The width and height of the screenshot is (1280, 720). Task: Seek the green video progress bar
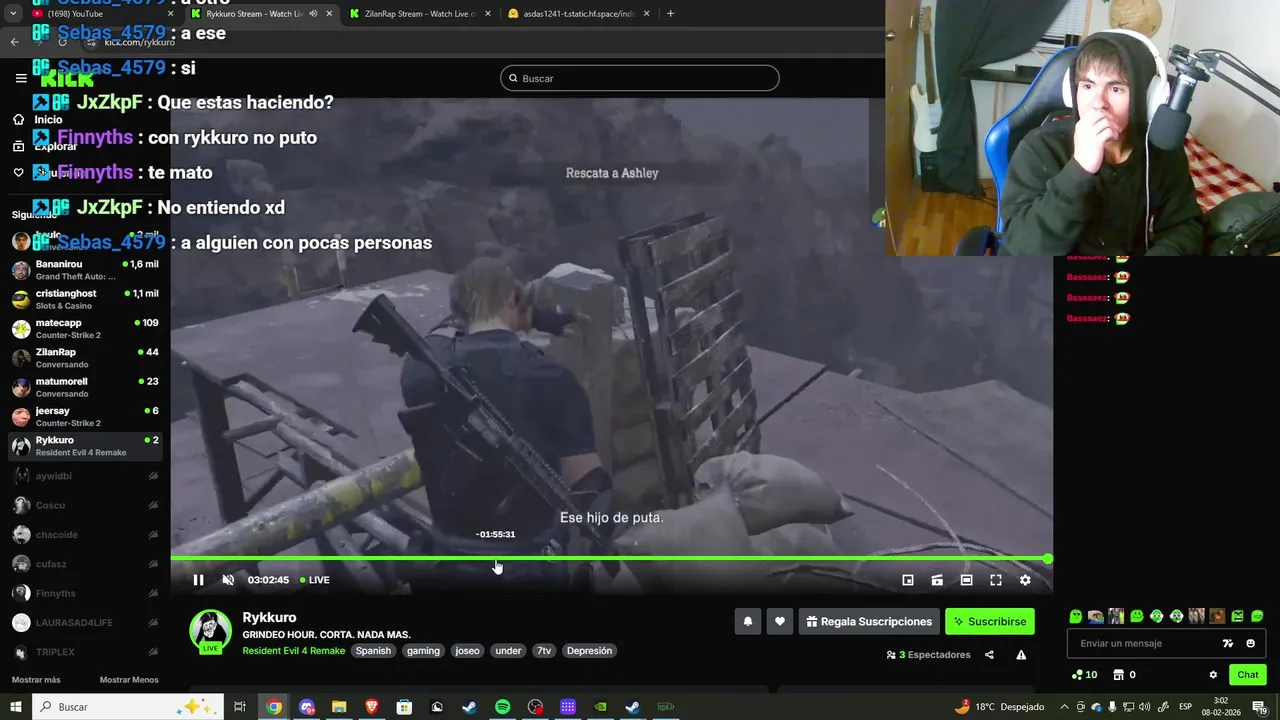coord(611,558)
